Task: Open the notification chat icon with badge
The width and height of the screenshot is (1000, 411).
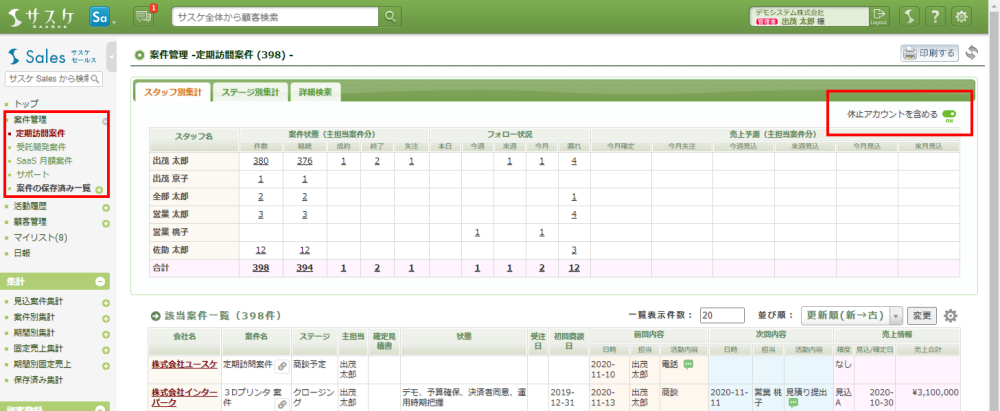Action: tap(143, 17)
